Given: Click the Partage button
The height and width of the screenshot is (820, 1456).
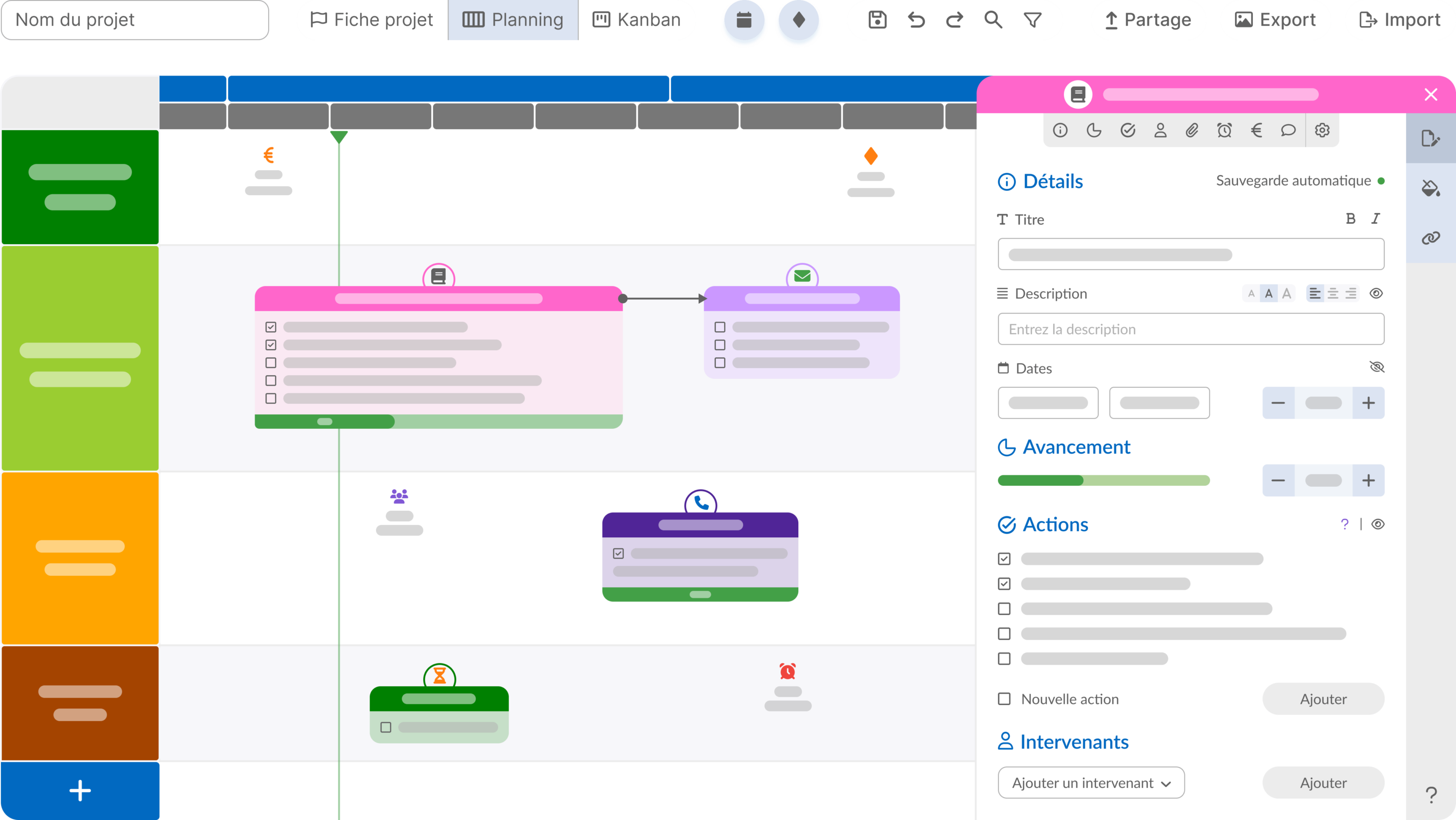Looking at the screenshot, I should [x=1148, y=20].
